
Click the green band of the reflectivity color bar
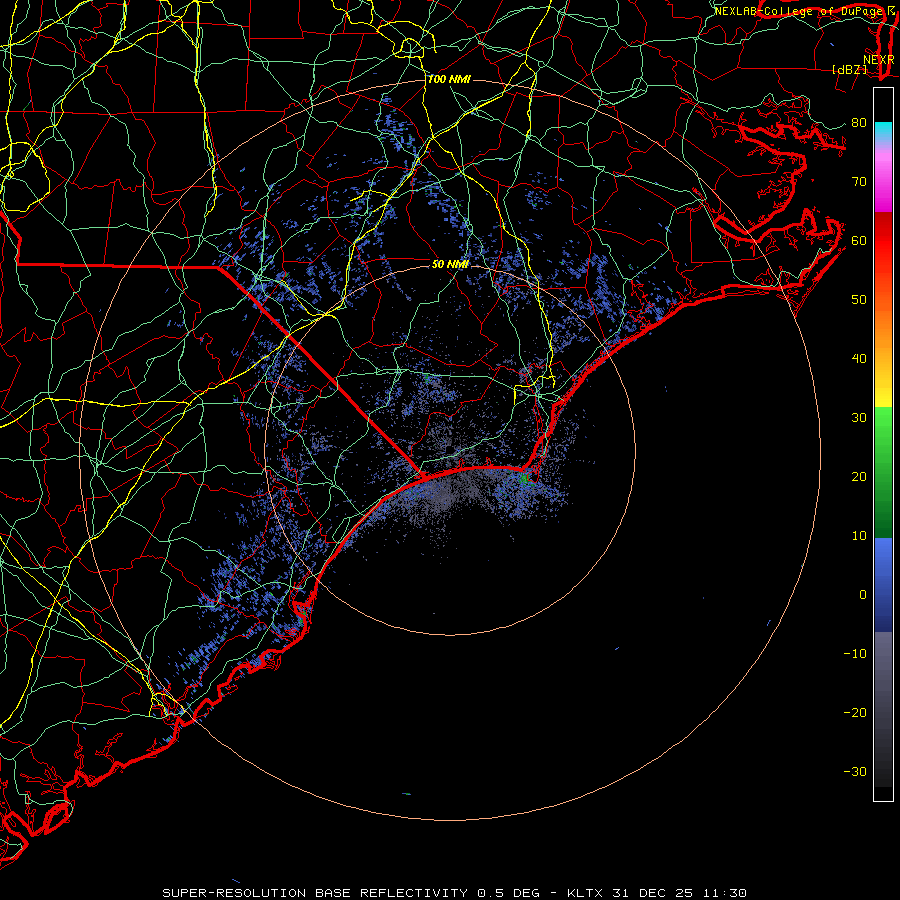pyautogui.click(x=883, y=472)
